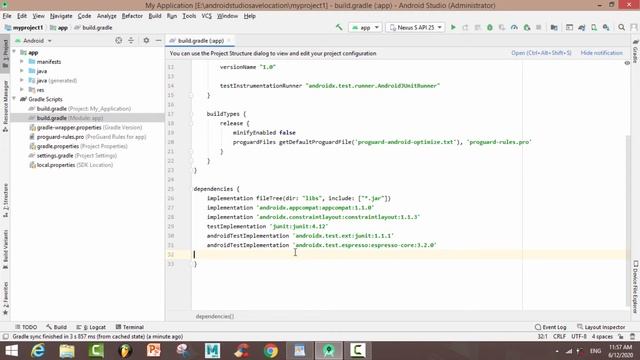
Task: Open the Navigate menu
Action: point(61,16)
